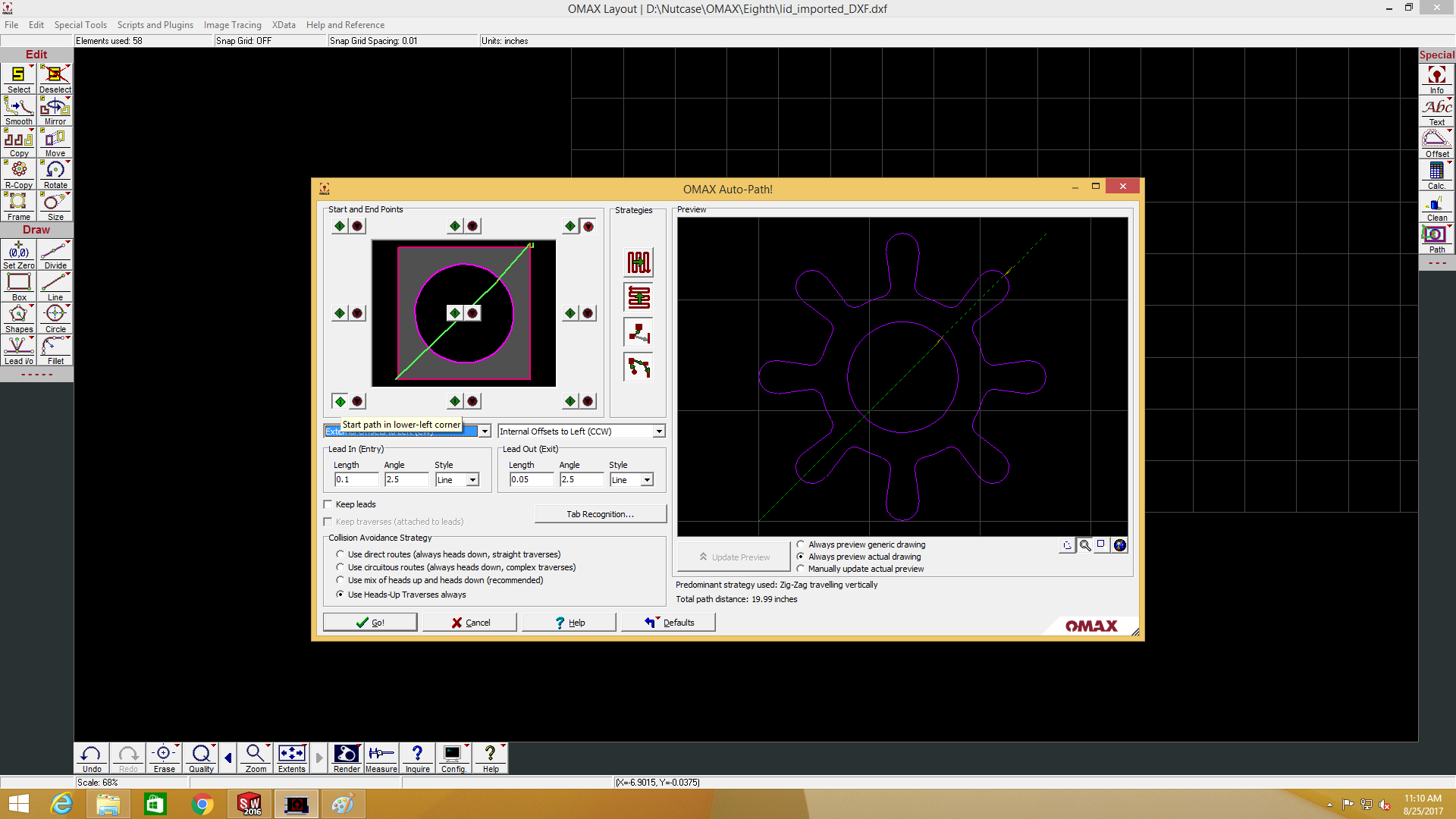This screenshot has height=819, width=1456.
Task: Select Use direct routes option
Action: pyautogui.click(x=340, y=554)
